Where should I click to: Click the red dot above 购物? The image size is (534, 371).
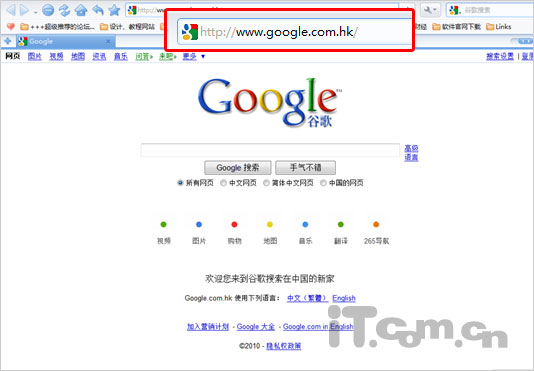(x=234, y=224)
